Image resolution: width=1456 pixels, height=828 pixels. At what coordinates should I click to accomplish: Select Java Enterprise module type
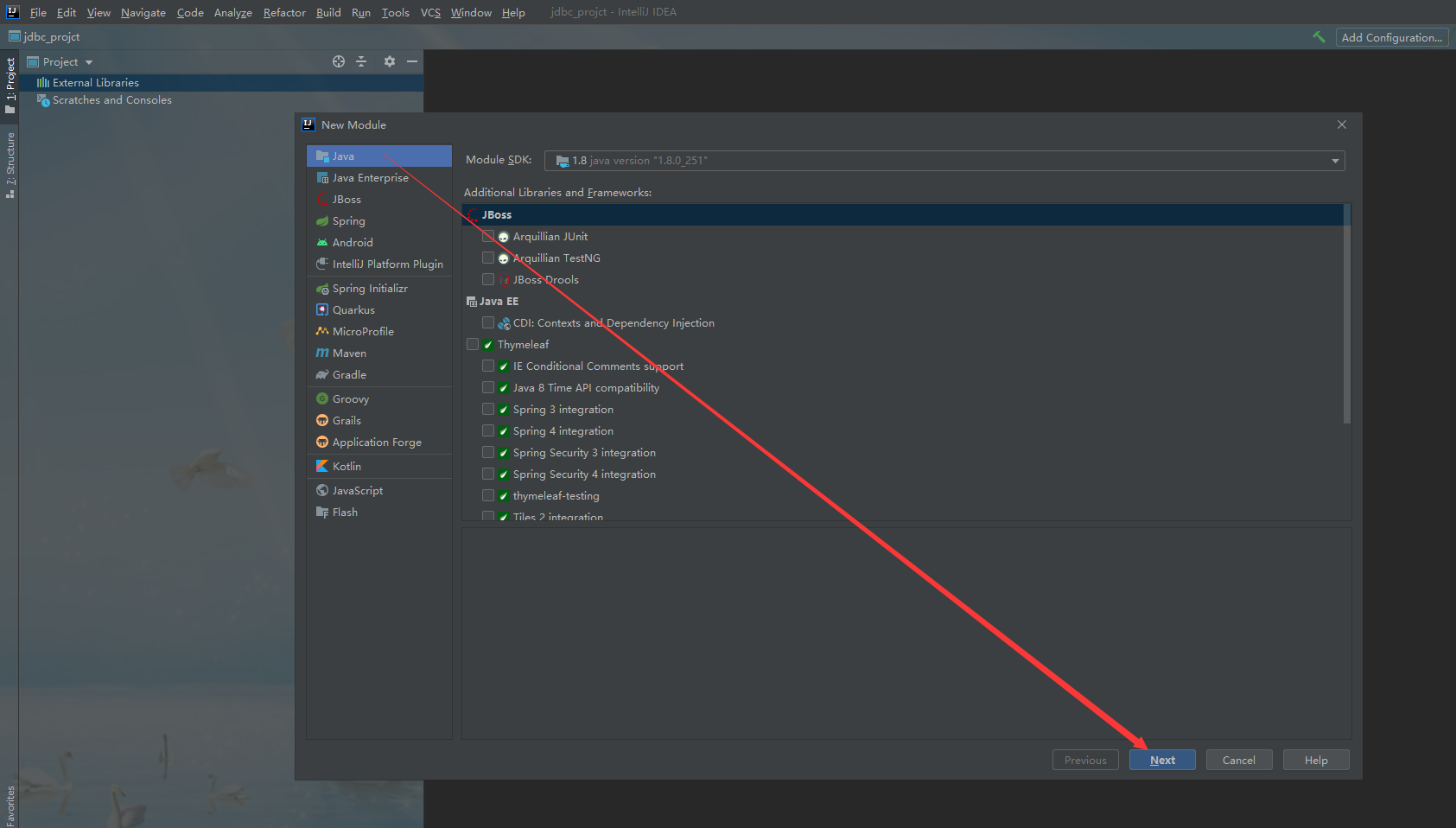[x=379, y=178]
